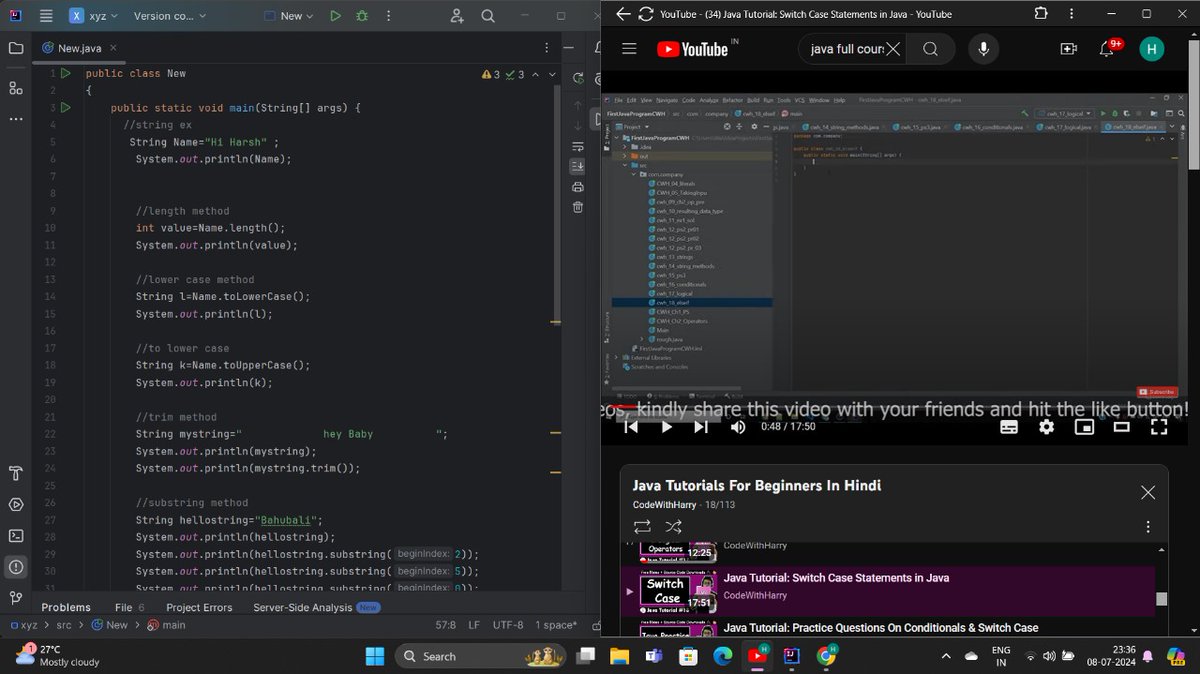Open the xyz project dropdown
Screen dimensions: 1200x674
coord(94,16)
